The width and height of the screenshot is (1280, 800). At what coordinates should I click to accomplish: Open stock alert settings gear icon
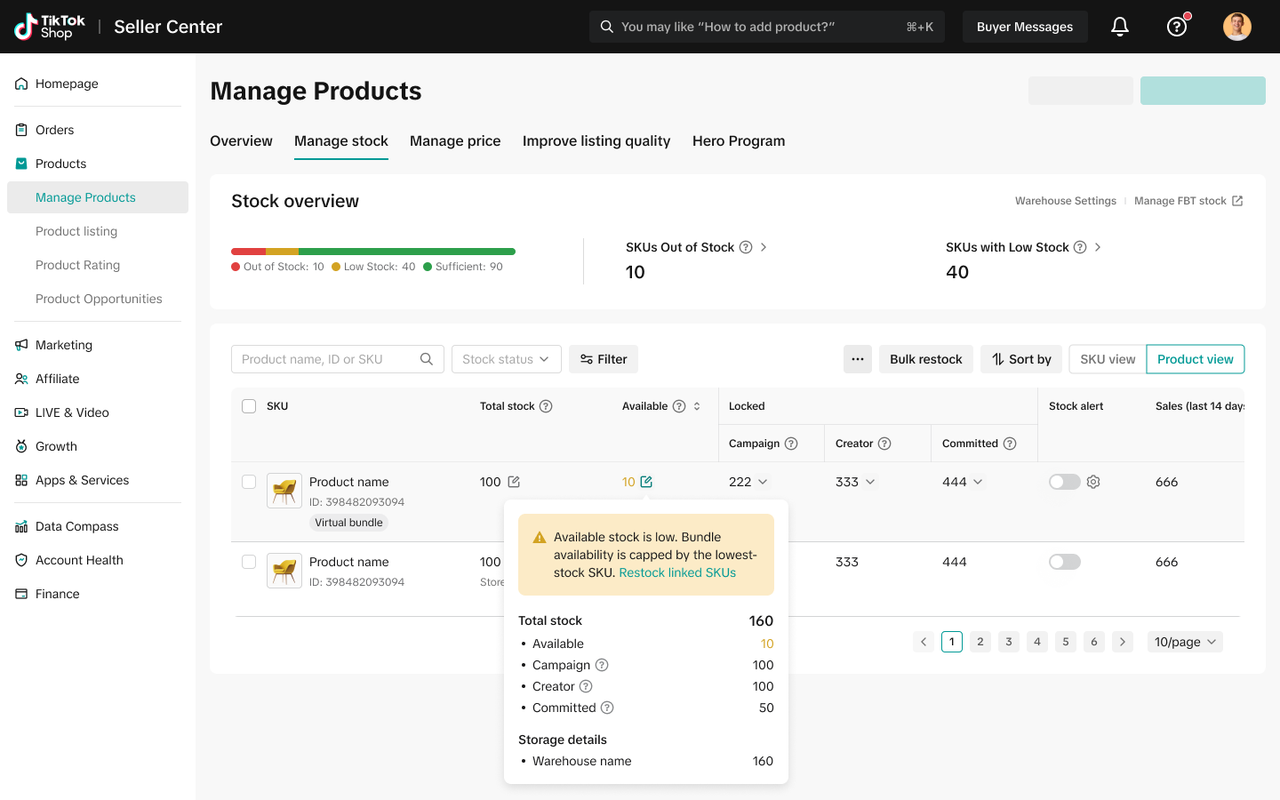click(1093, 482)
